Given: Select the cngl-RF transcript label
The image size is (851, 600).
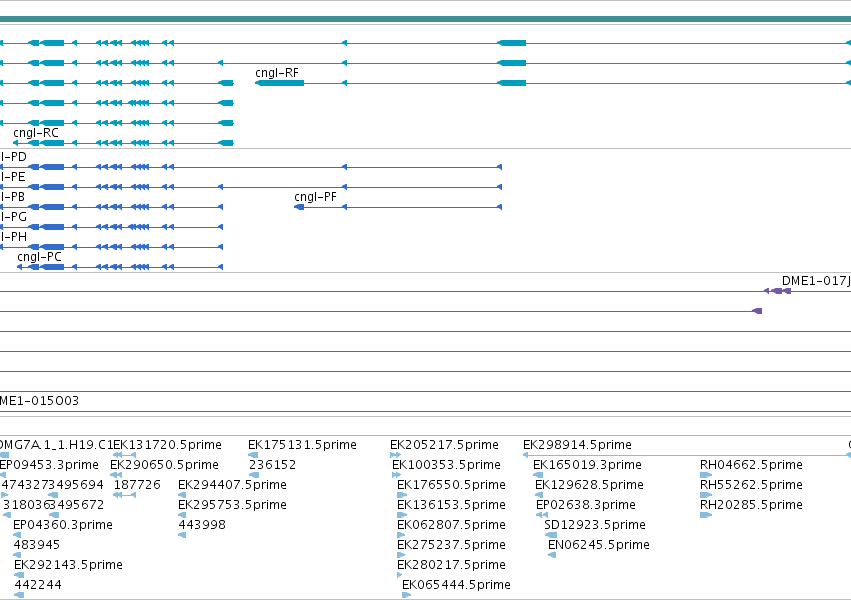Looking at the screenshot, I should point(277,73).
